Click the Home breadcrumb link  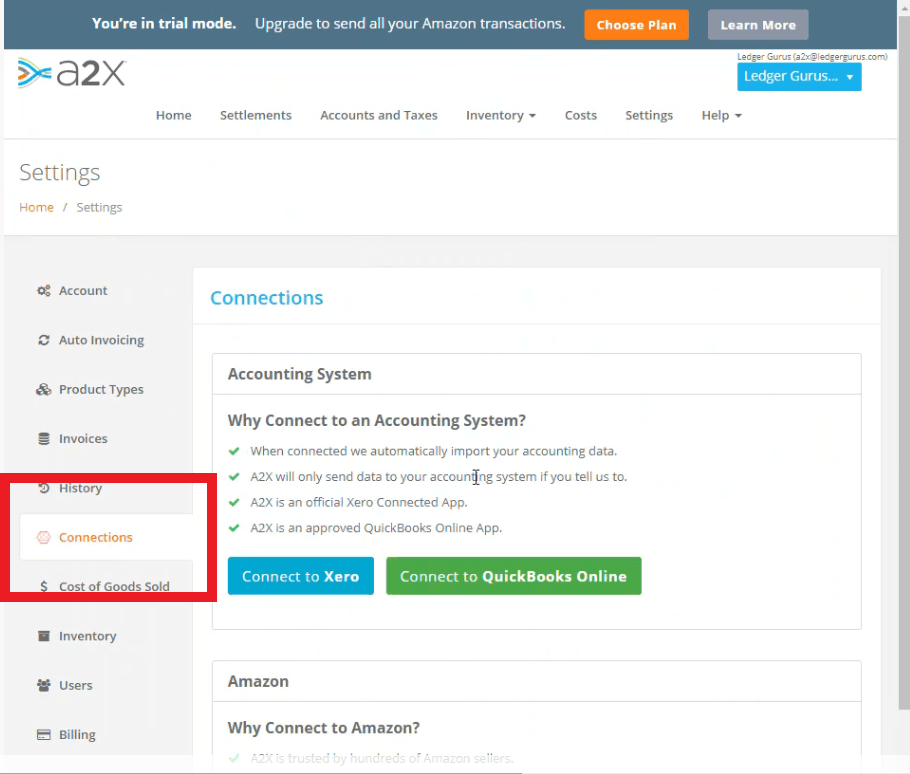coord(36,207)
